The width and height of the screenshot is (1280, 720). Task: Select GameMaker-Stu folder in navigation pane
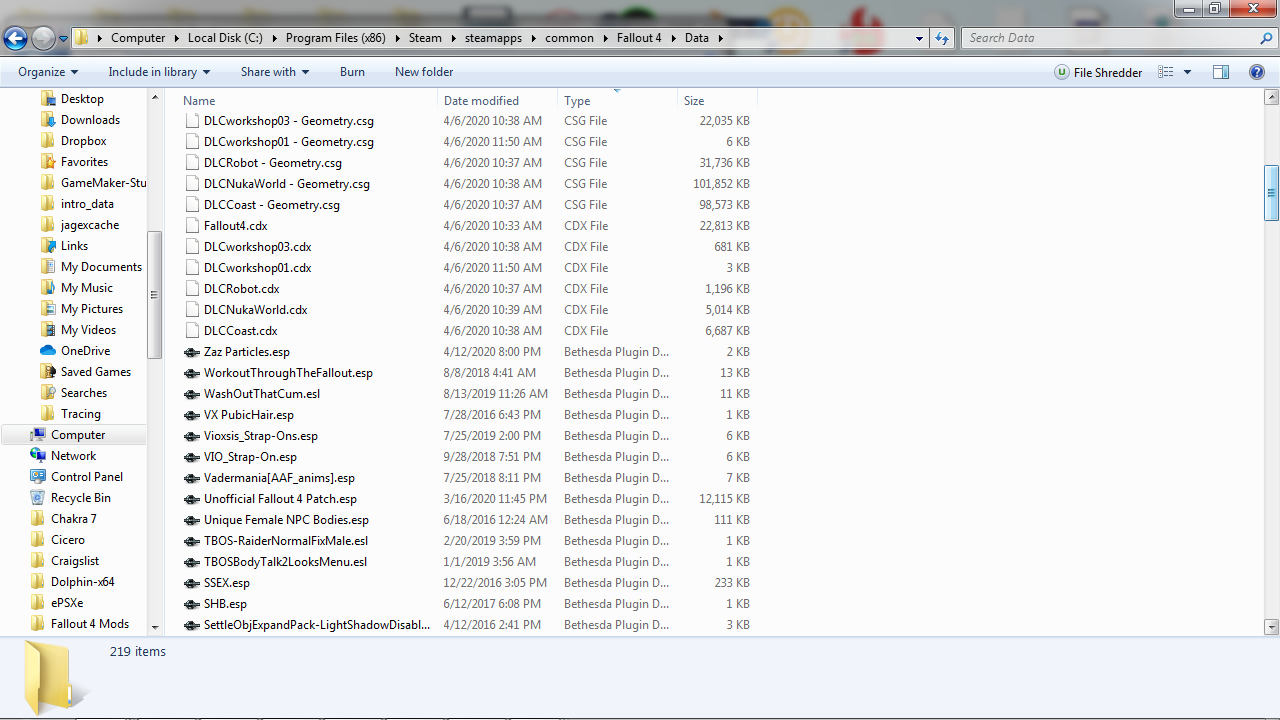[103, 182]
